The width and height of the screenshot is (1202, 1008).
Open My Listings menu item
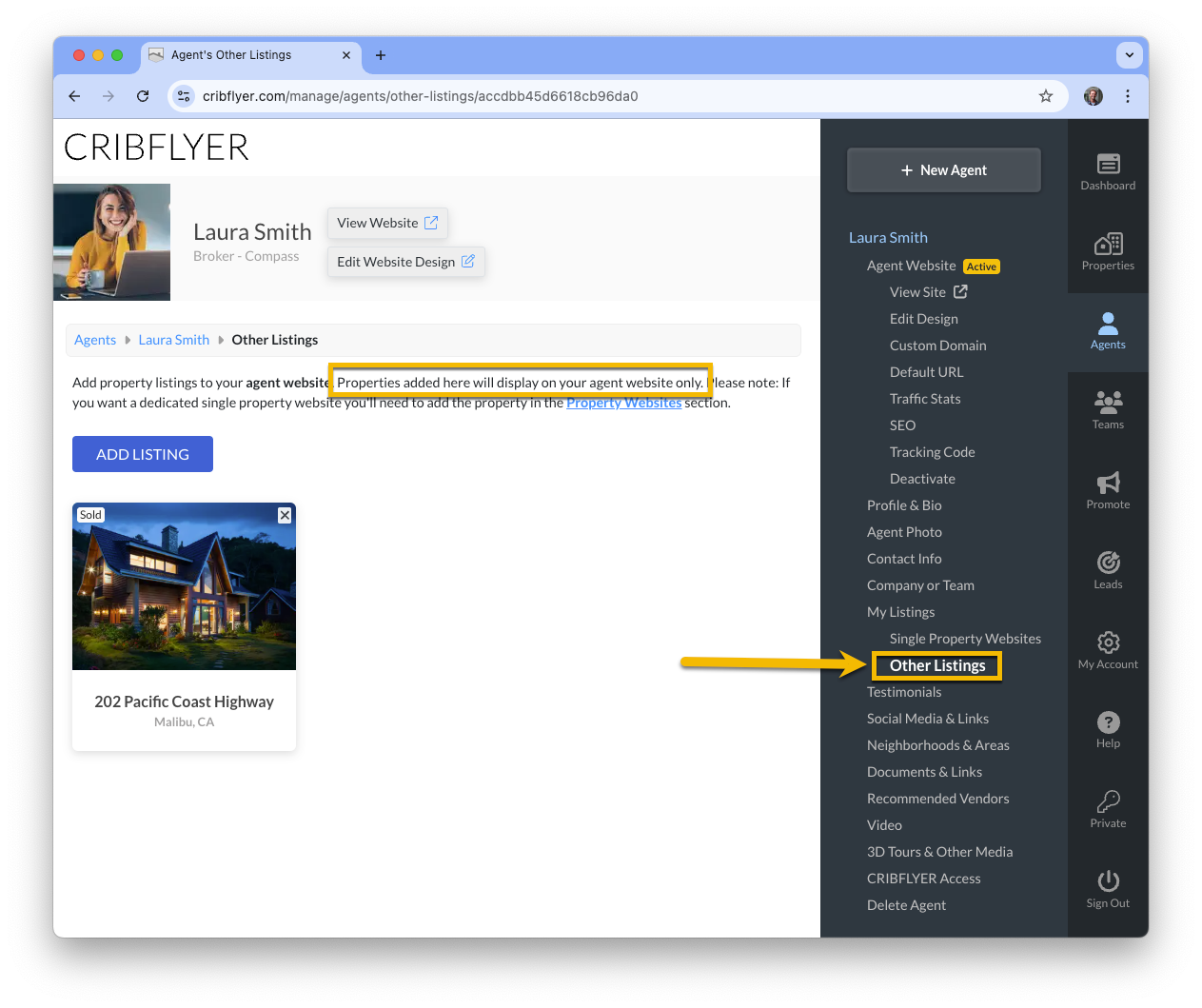pos(900,612)
